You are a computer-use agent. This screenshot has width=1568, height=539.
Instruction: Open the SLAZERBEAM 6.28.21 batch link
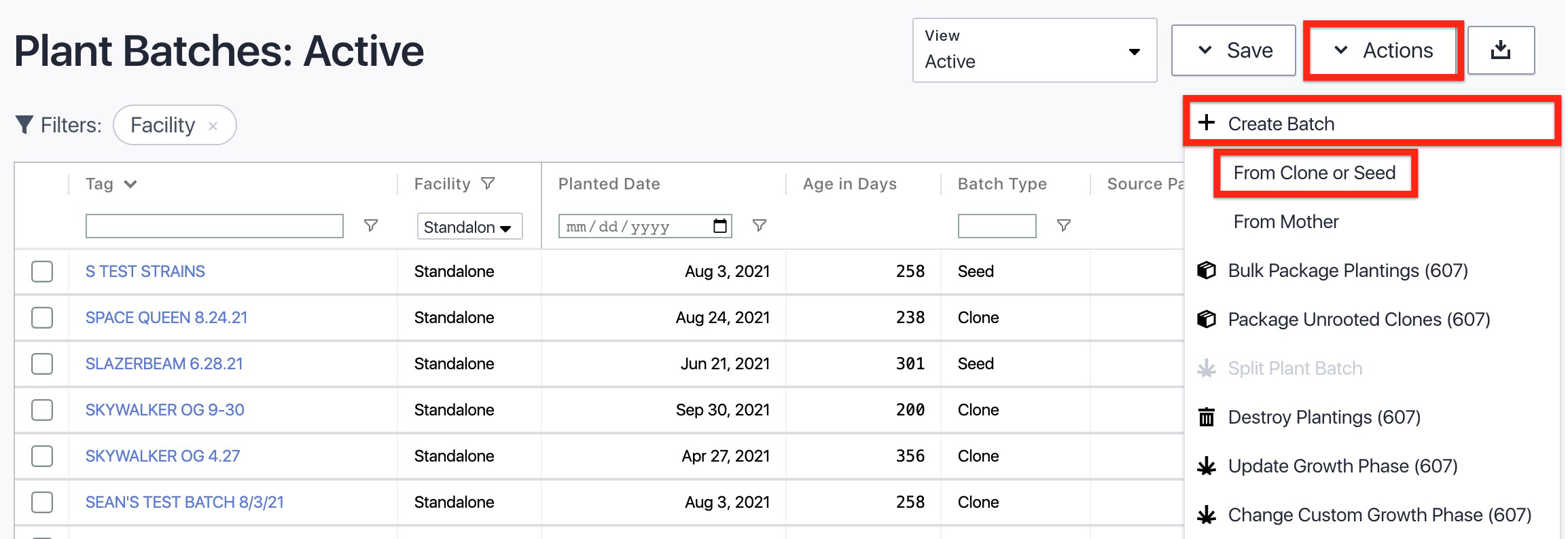[164, 364]
